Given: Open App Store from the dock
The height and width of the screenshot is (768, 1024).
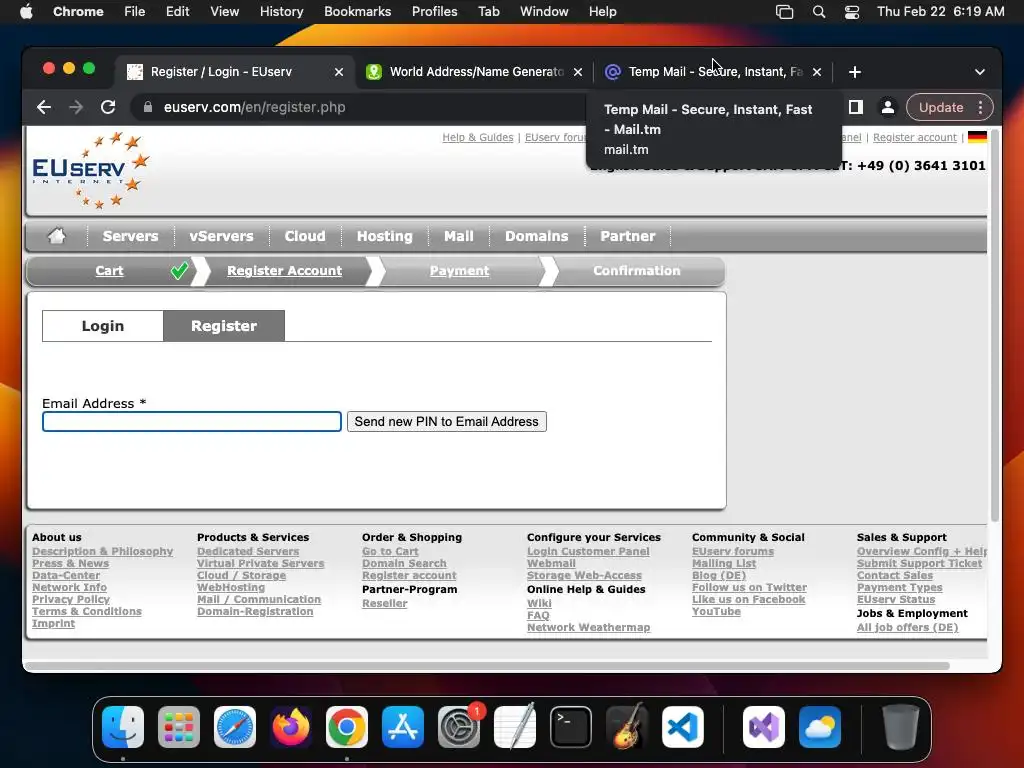Looking at the screenshot, I should pyautogui.click(x=403, y=727).
